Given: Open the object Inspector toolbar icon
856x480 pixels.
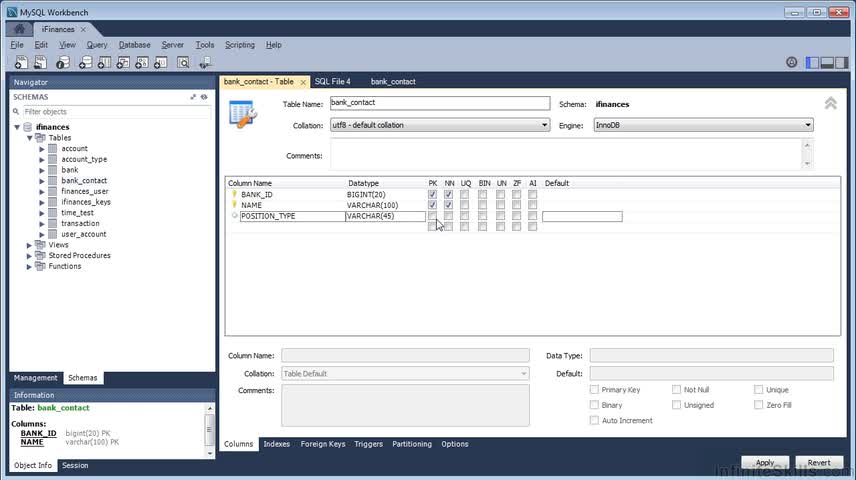Looking at the screenshot, I should tap(63, 63).
